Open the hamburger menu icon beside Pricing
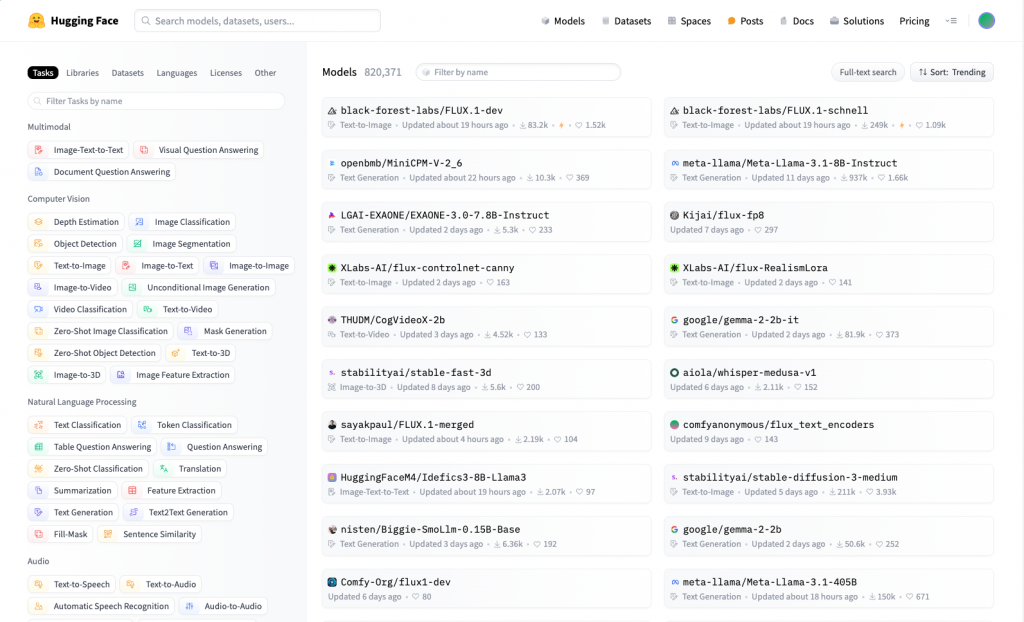 [952, 21]
